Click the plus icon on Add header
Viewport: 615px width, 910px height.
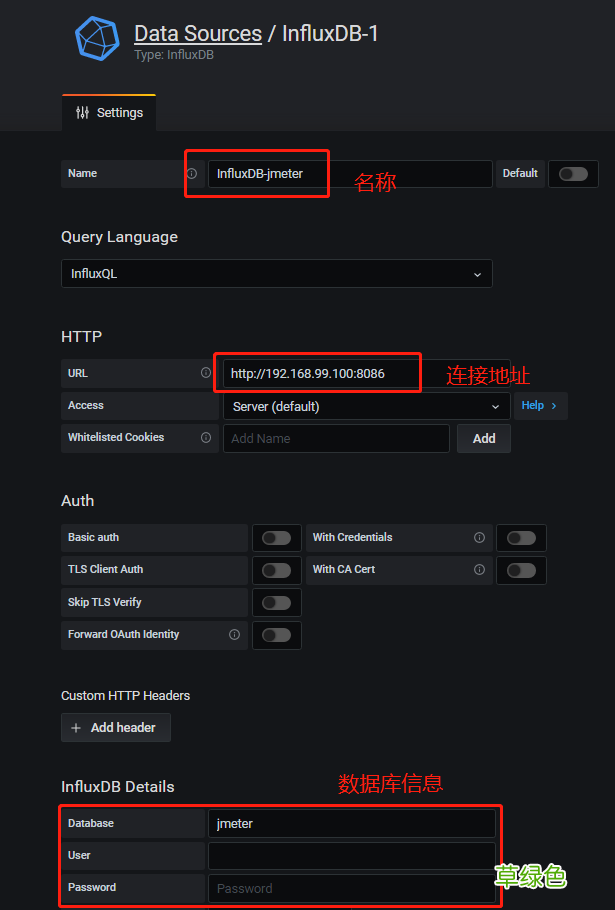pos(77,727)
